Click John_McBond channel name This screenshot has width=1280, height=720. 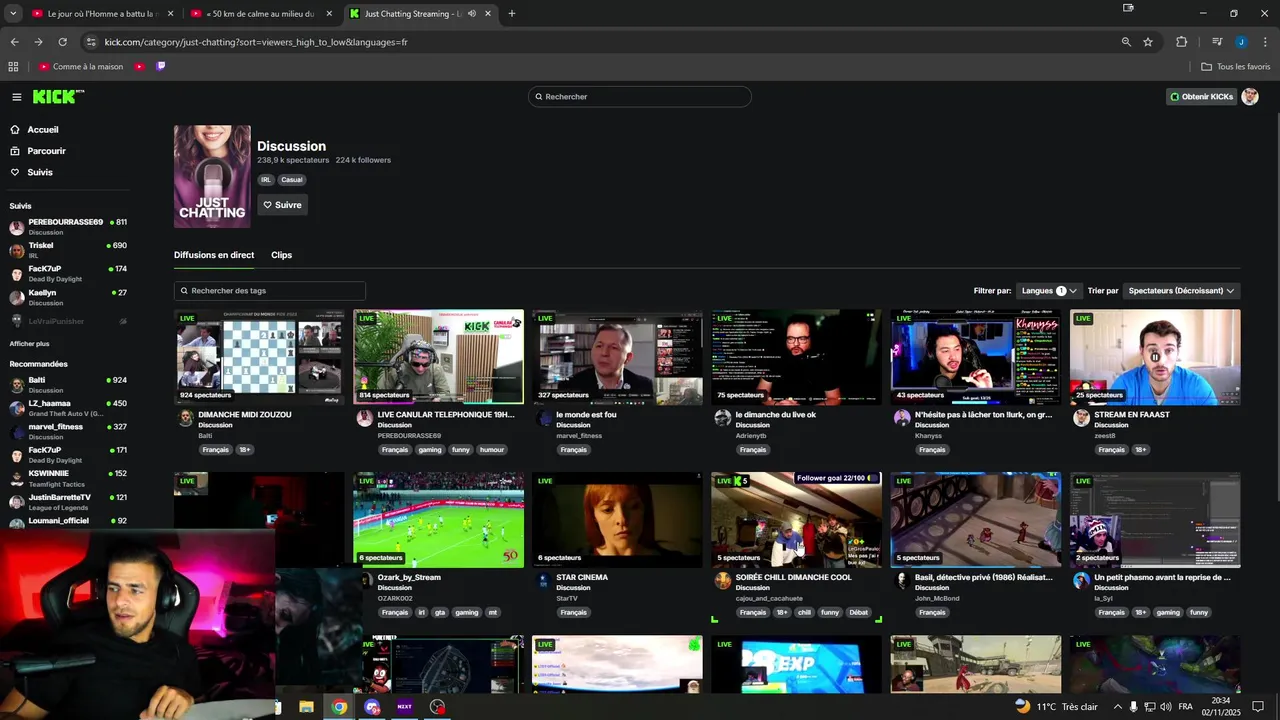pos(937,598)
